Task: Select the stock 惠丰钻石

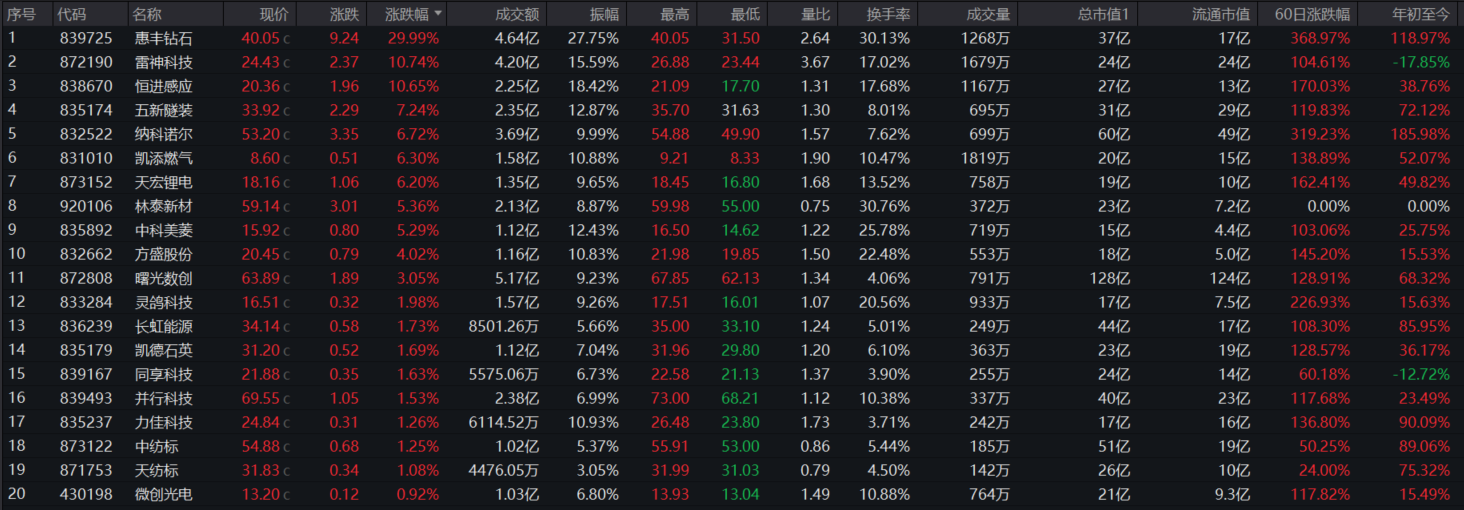Action: click(164, 38)
